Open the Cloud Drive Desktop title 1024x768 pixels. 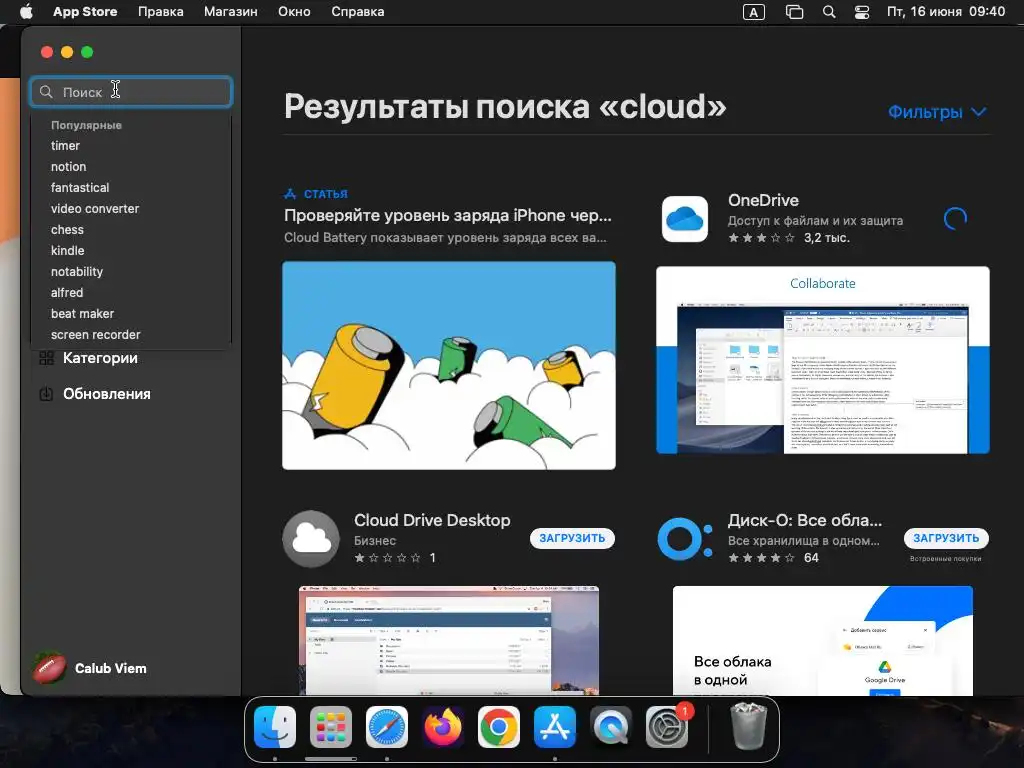[432, 520]
